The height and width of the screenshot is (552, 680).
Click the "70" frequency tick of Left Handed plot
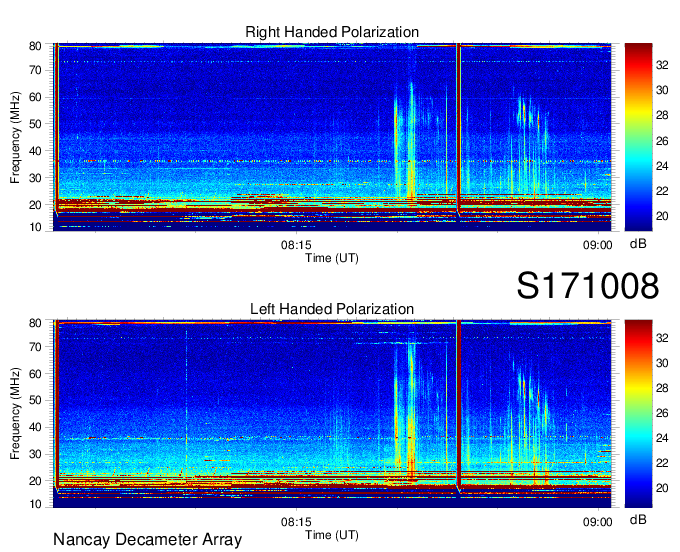pyautogui.click(x=35, y=347)
